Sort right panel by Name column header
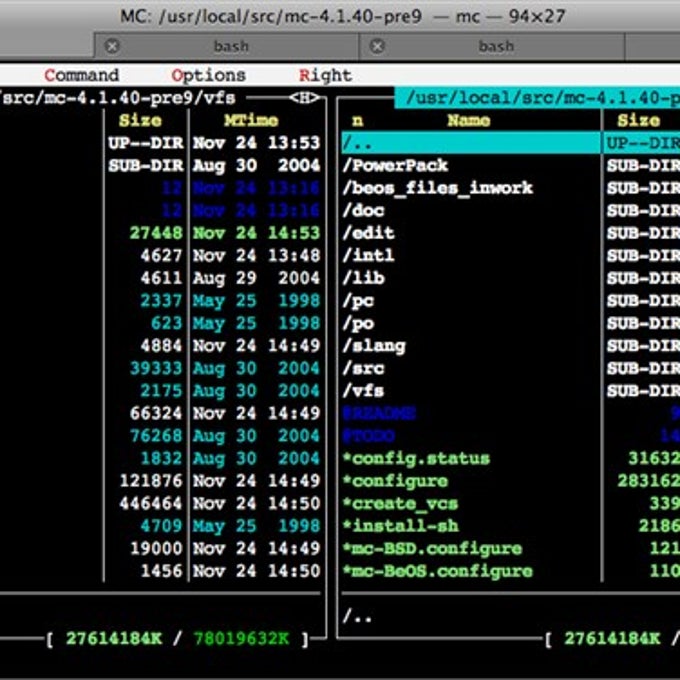Image resolution: width=680 pixels, height=680 pixels. (468, 120)
